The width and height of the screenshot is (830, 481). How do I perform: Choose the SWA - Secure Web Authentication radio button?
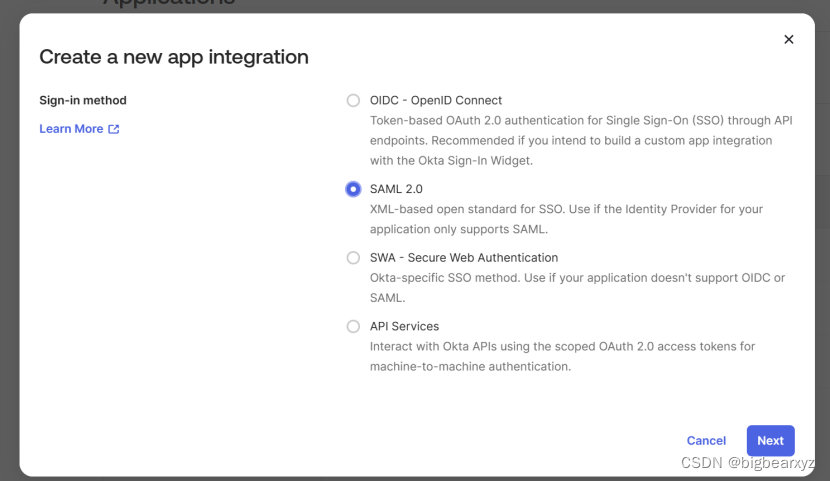click(353, 258)
